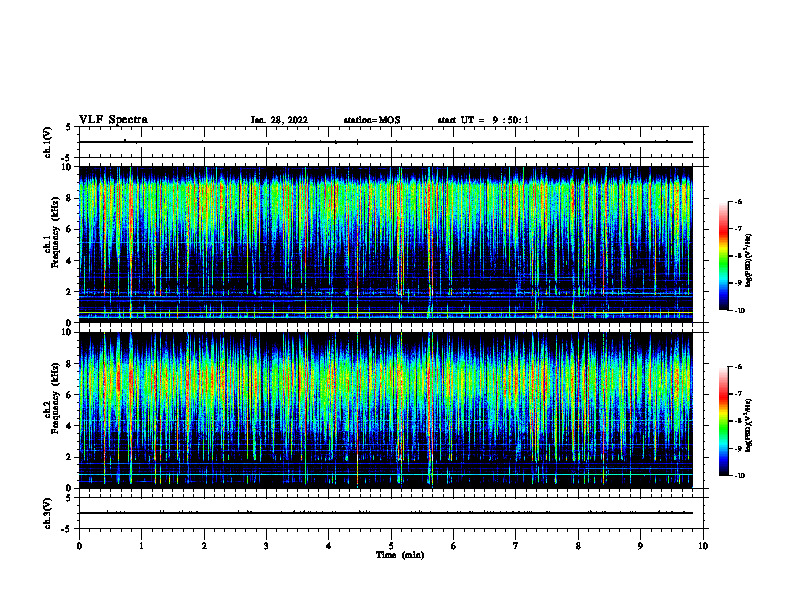Click inside the ch.2 spectrogram panel
792x612 pixels.
[386, 410]
